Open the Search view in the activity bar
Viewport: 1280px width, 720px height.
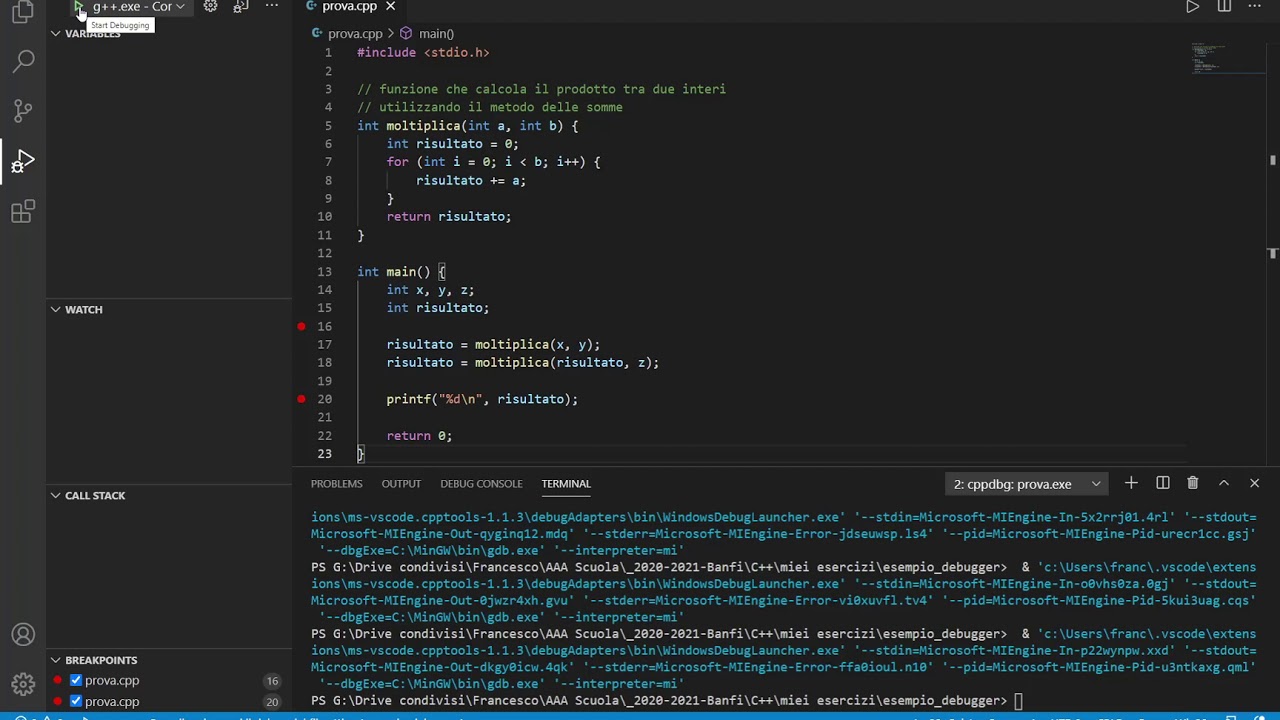pyautogui.click(x=23, y=62)
